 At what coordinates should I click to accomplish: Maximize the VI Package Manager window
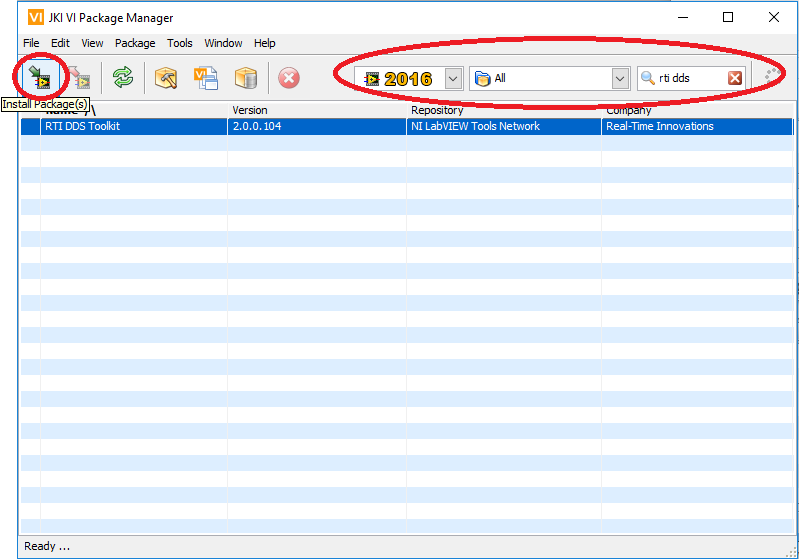pos(728,17)
